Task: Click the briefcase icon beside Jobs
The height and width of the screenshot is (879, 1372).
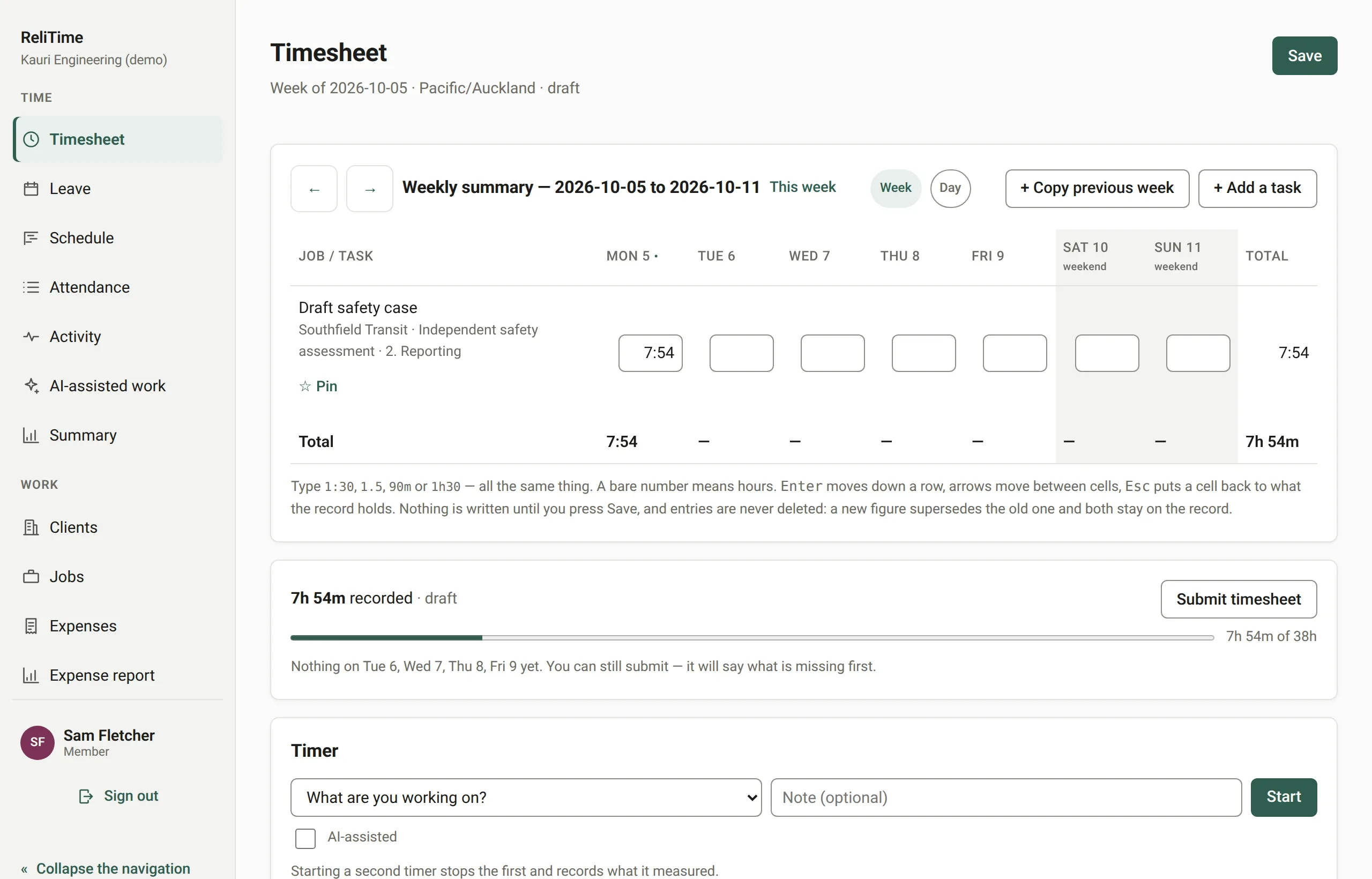Action: point(31,577)
